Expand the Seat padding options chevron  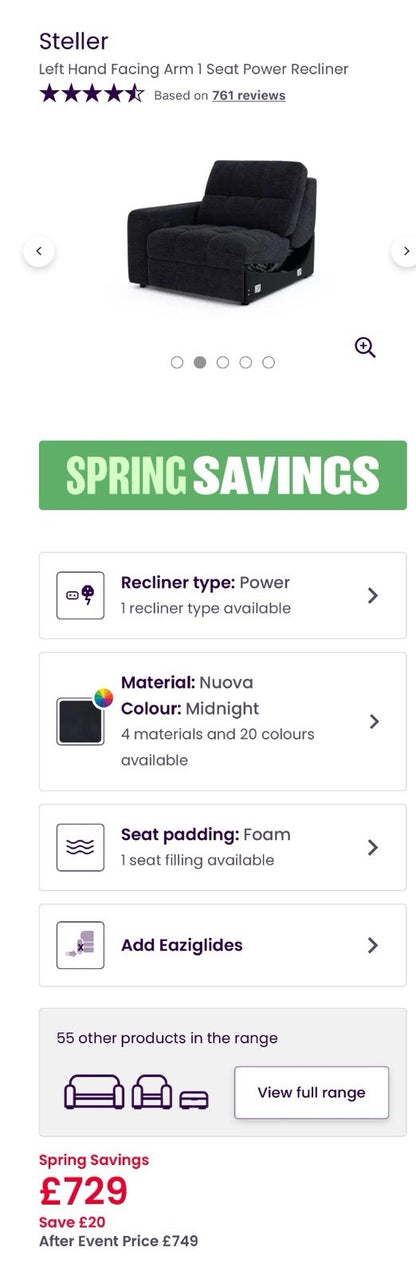(x=373, y=847)
